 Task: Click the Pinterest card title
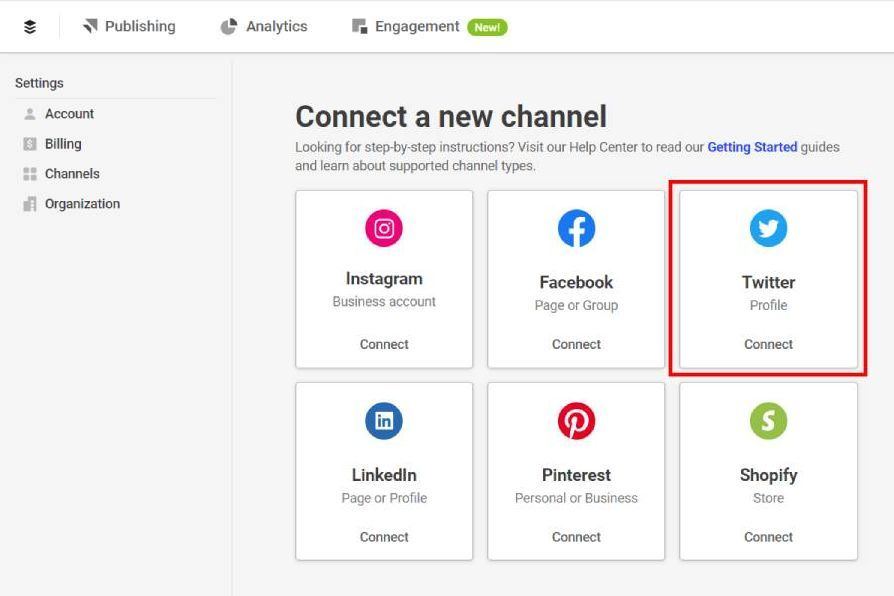576,475
